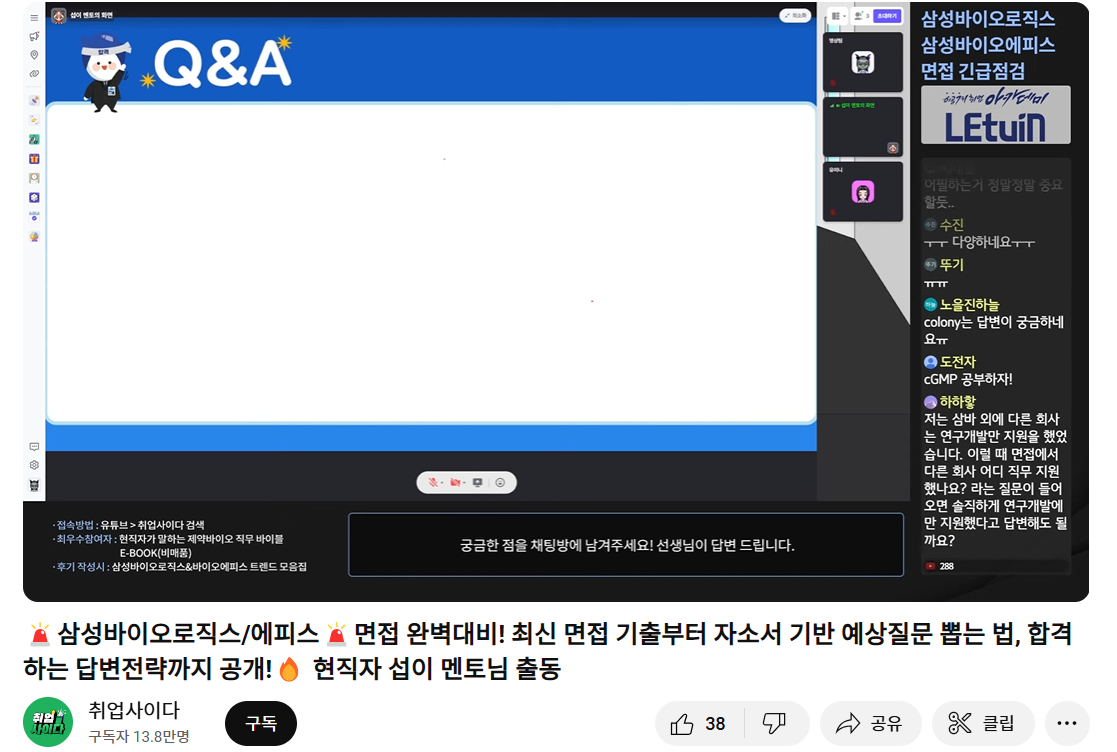Open the hamburger menu in the left sidebar
Image resolution: width=1117 pixels, height=752 pixels.
point(34,18)
